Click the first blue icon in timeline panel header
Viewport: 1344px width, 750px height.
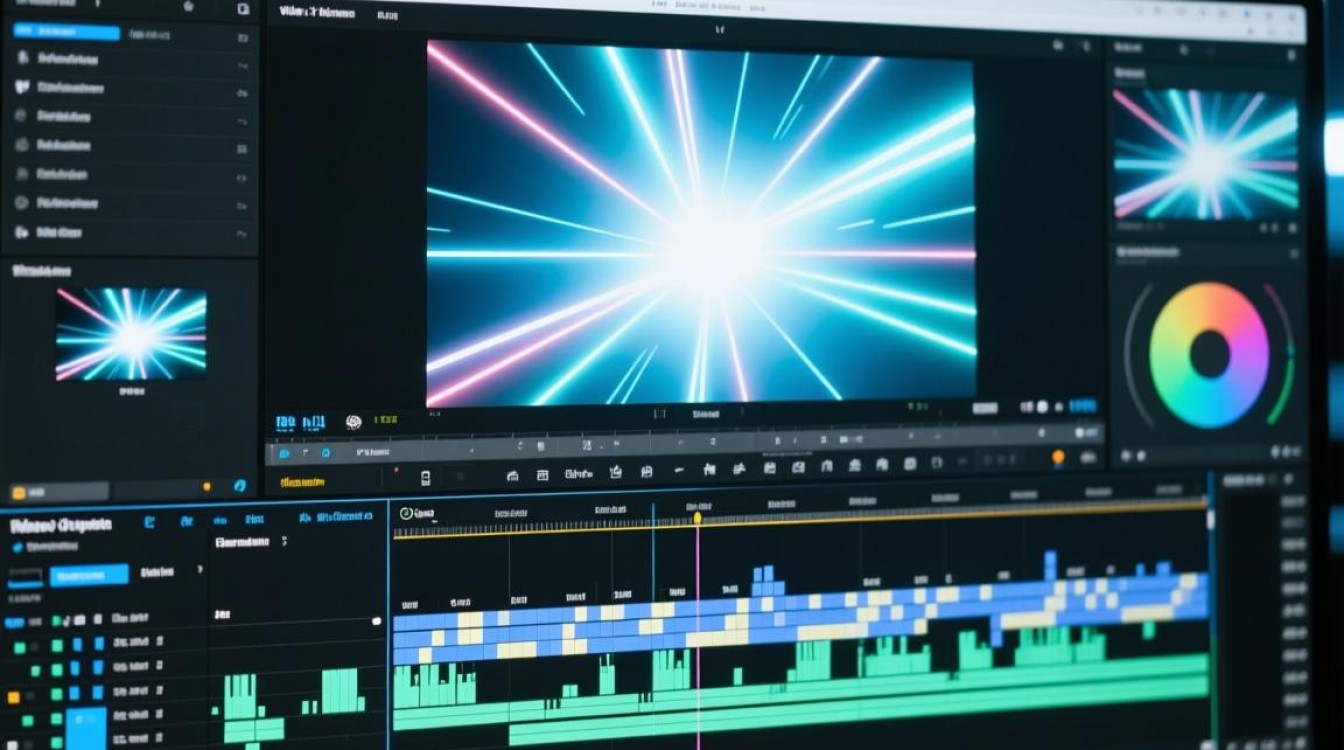click(x=149, y=521)
